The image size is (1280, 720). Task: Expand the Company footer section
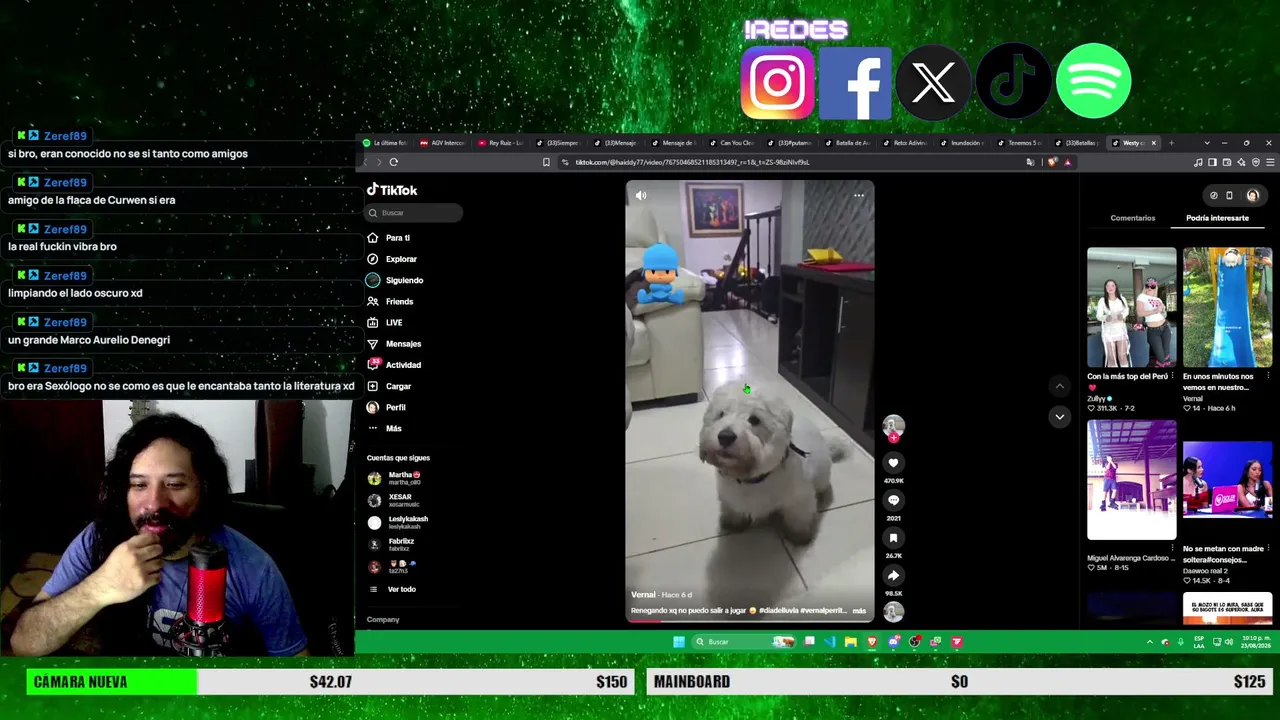(383, 620)
